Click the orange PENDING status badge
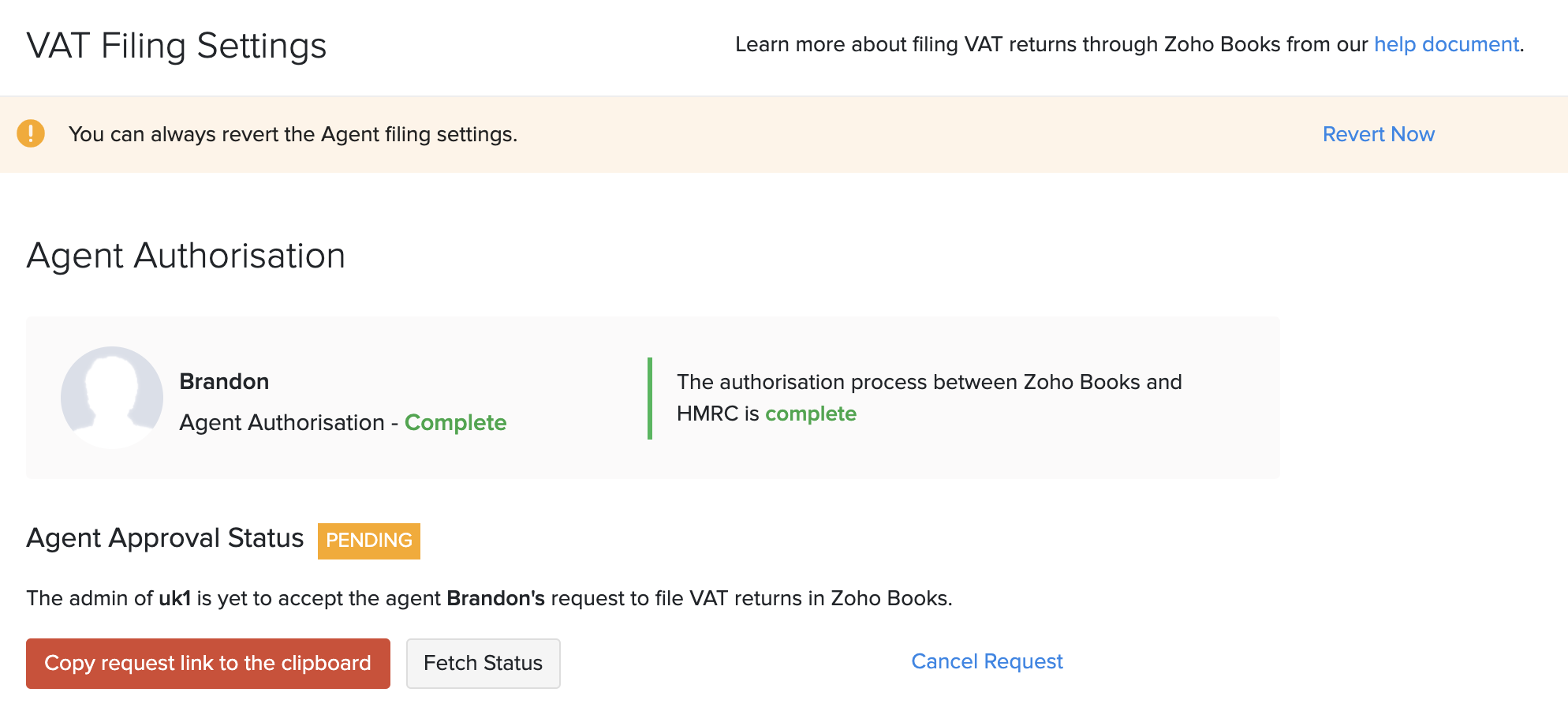This screenshot has width=1568, height=726. [x=368, y=541]
